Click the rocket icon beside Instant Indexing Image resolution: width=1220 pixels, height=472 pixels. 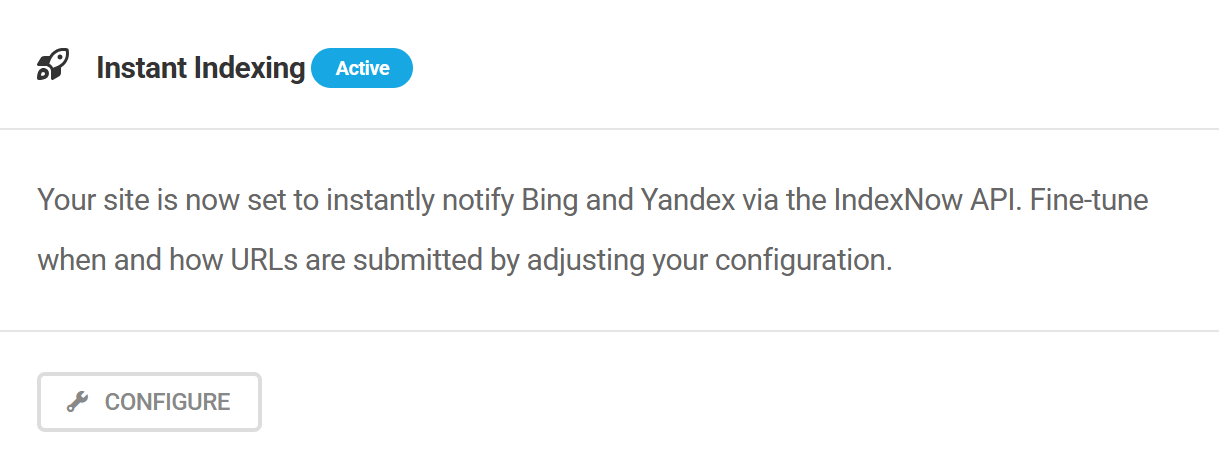pyautogui.click(x=52, y=67)
